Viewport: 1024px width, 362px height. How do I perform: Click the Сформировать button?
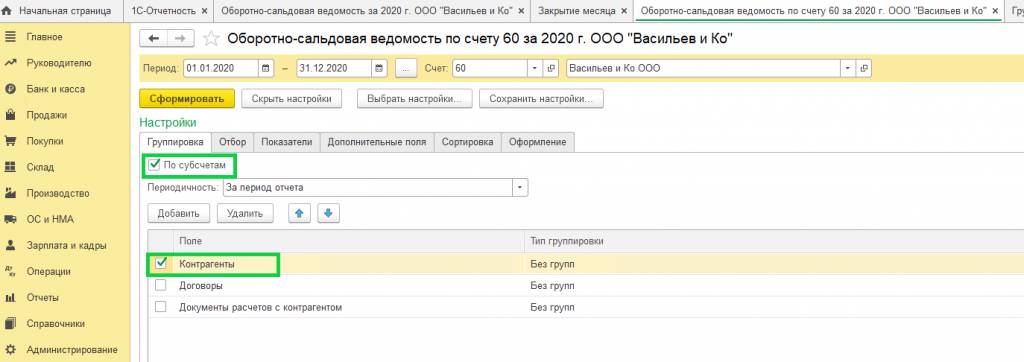(187, 99)
